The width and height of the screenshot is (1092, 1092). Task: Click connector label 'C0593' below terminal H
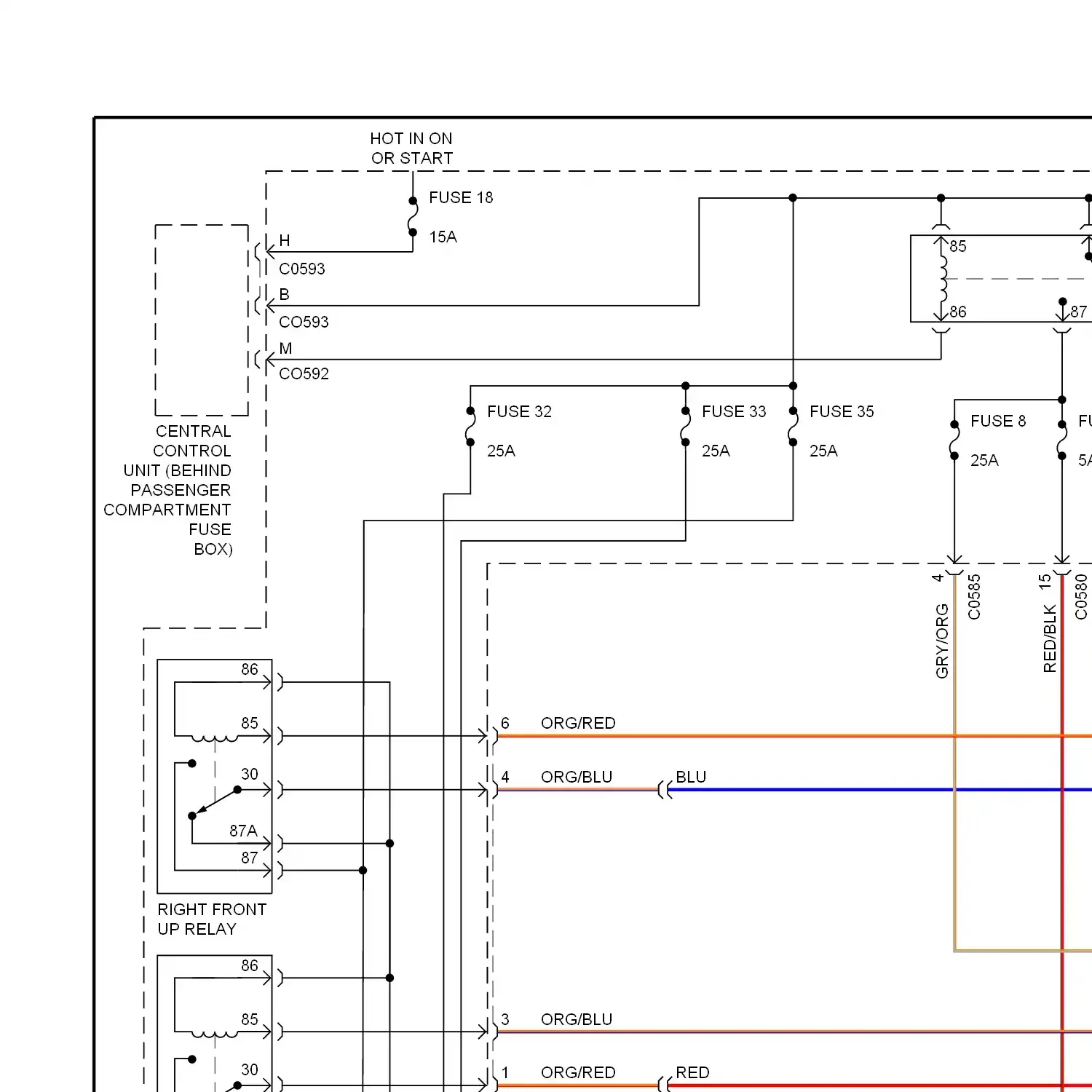(302, 269)
